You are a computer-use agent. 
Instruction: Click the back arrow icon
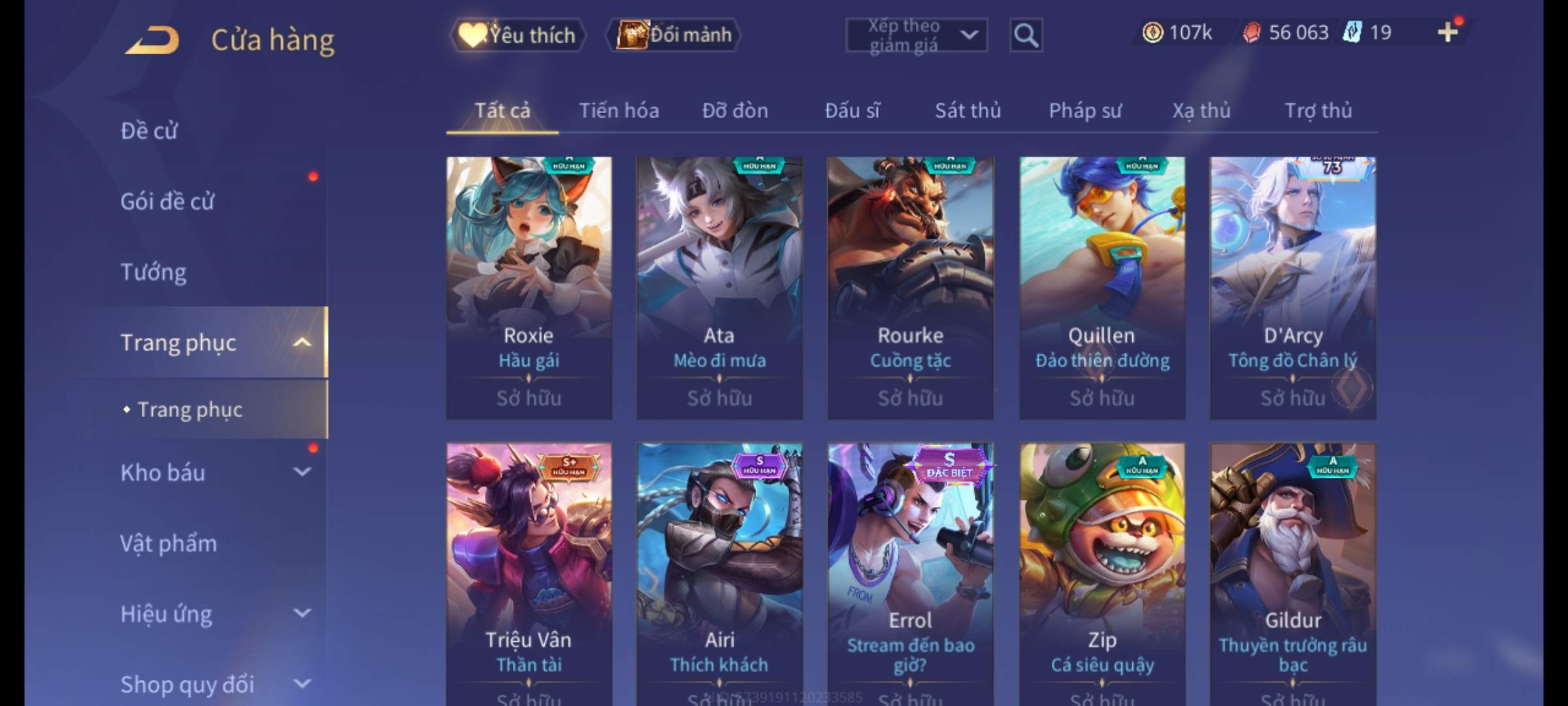(x=153, y=39)
